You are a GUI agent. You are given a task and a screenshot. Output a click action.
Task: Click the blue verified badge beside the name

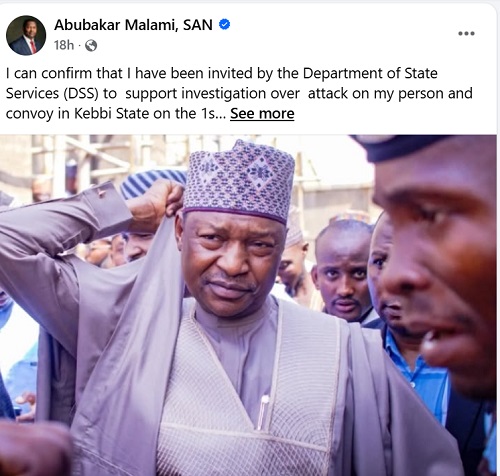(224, 25)
